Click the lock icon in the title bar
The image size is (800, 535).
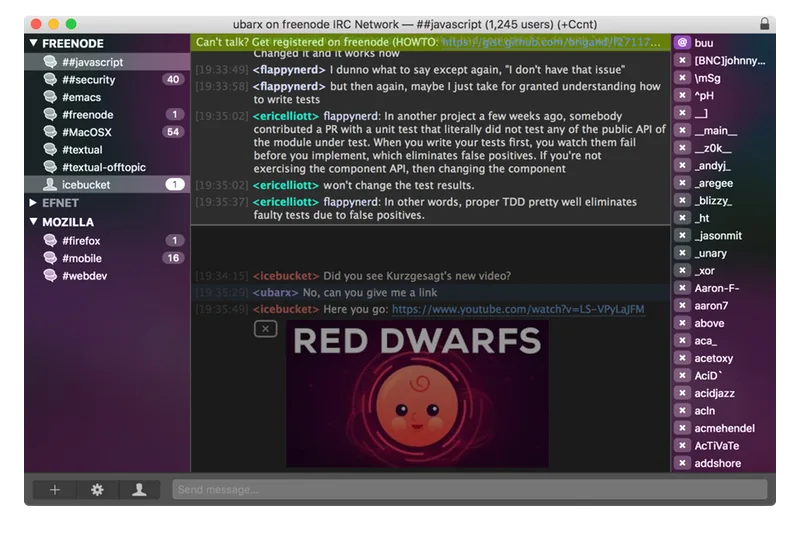764,24
